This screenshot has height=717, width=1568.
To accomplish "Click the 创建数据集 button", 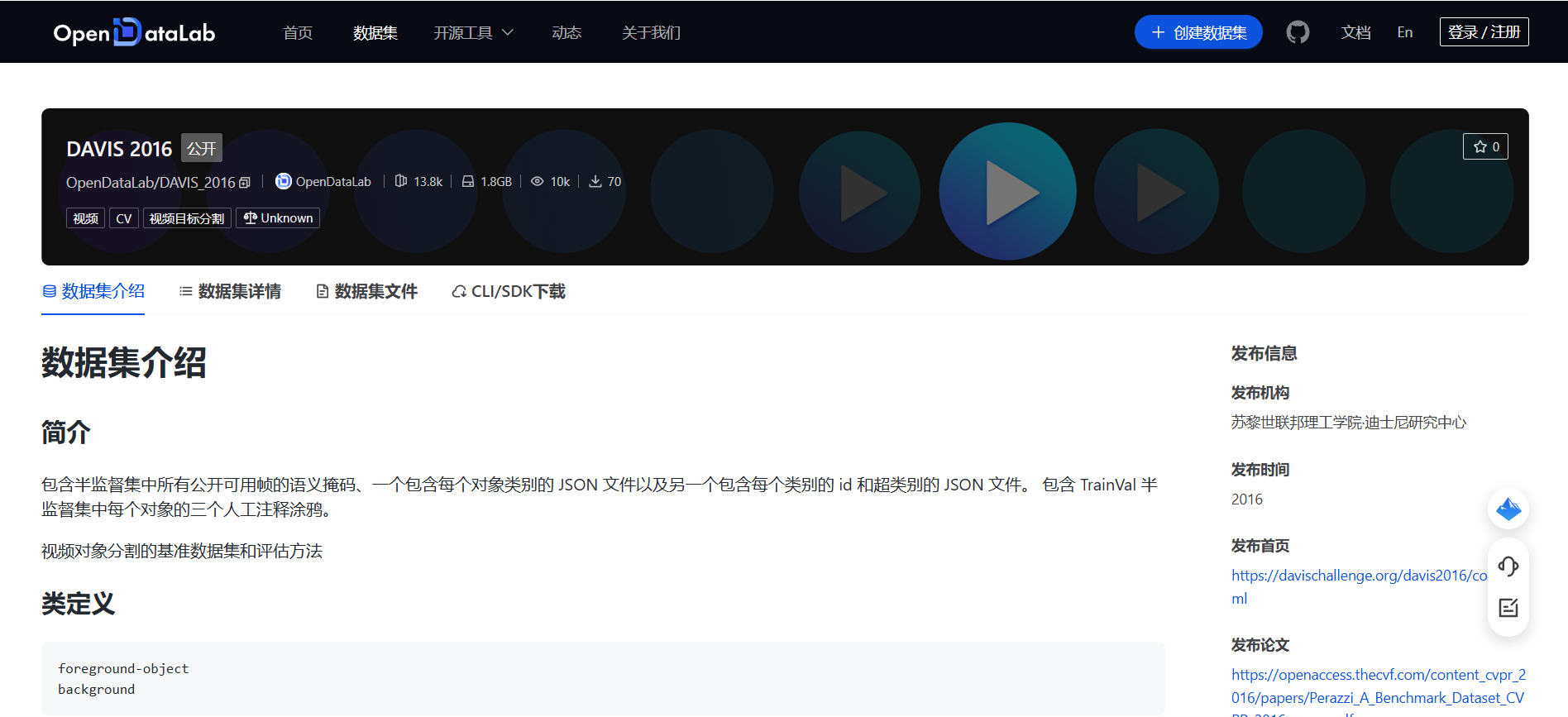I will pos(1198,32).
